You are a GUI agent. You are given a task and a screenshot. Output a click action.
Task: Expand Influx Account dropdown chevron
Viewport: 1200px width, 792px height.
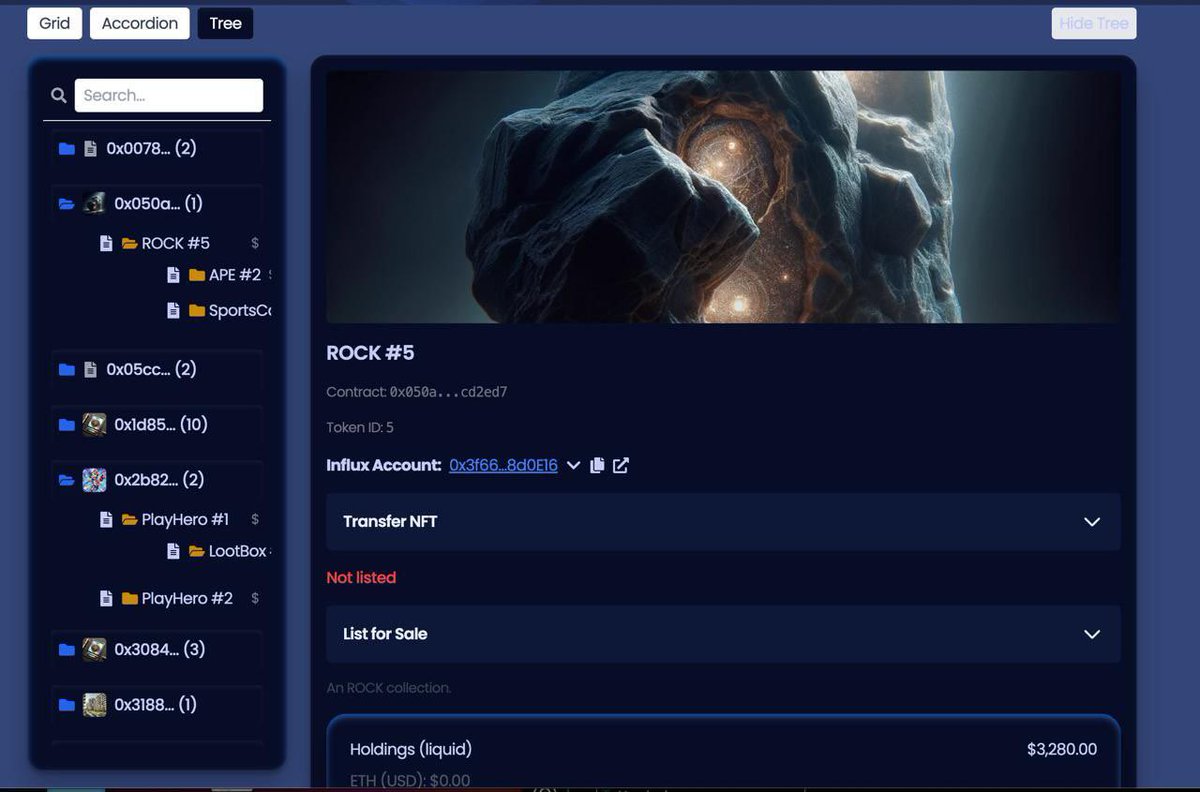(573, 465)
